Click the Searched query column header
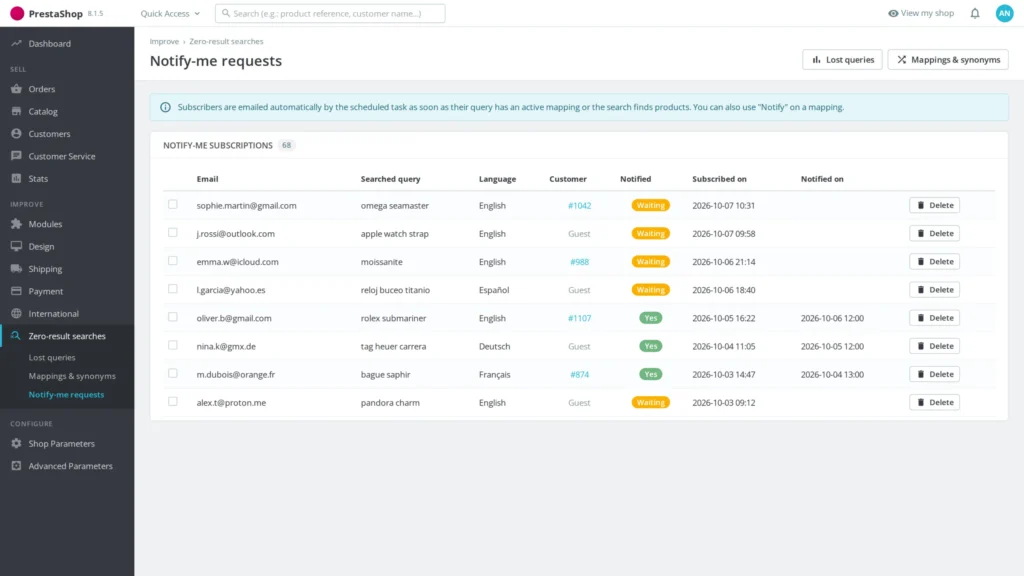Image resolution: width=1024 pixels, height=576 pixels. coord(391,179)
